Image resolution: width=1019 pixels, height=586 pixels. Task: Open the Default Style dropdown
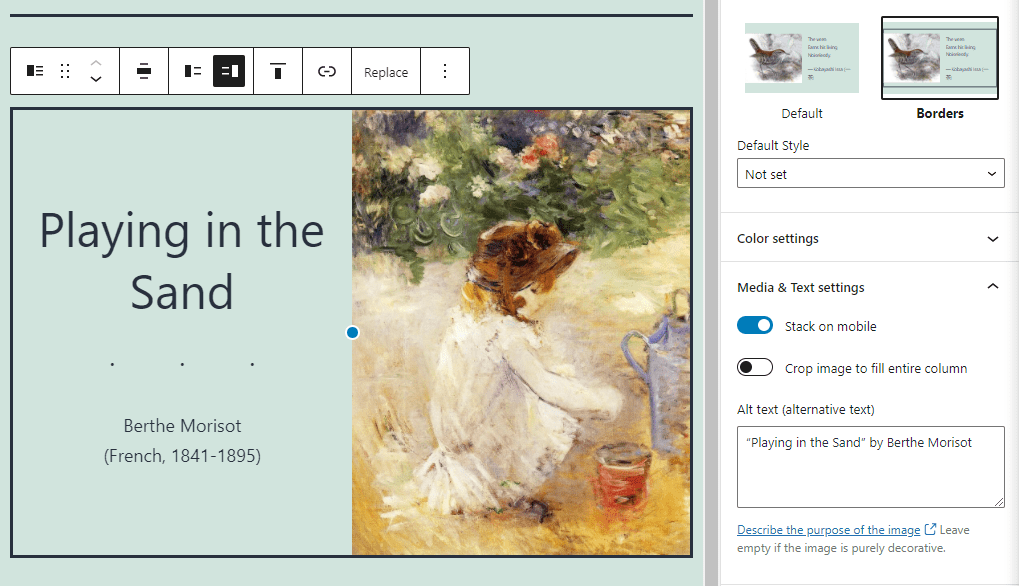(870, 174)
